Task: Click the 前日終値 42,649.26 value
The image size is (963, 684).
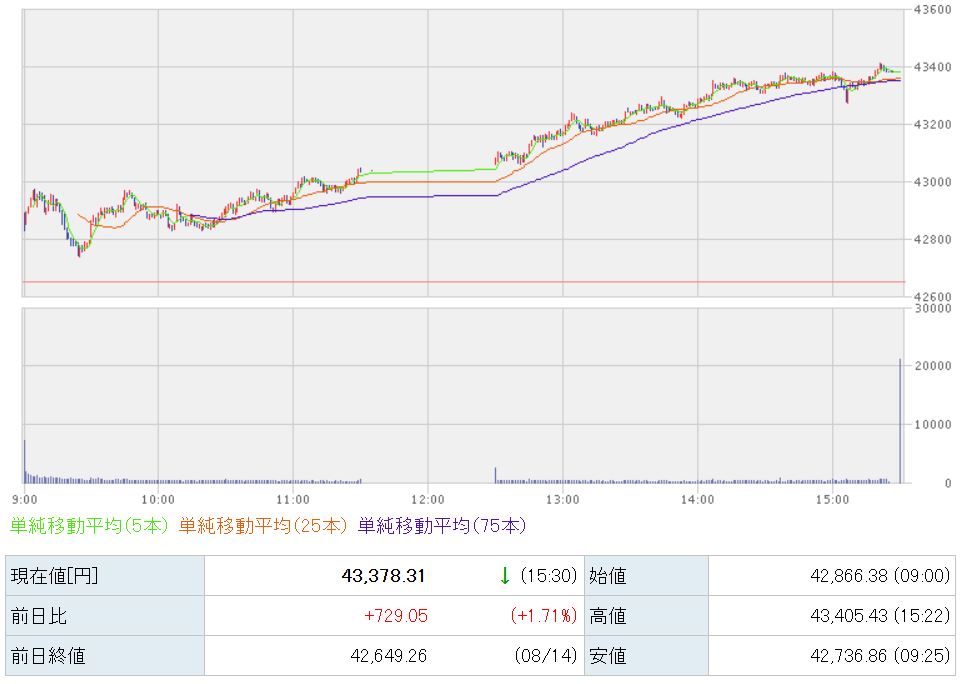Action: pyautogui.click(x=388, y=656)
